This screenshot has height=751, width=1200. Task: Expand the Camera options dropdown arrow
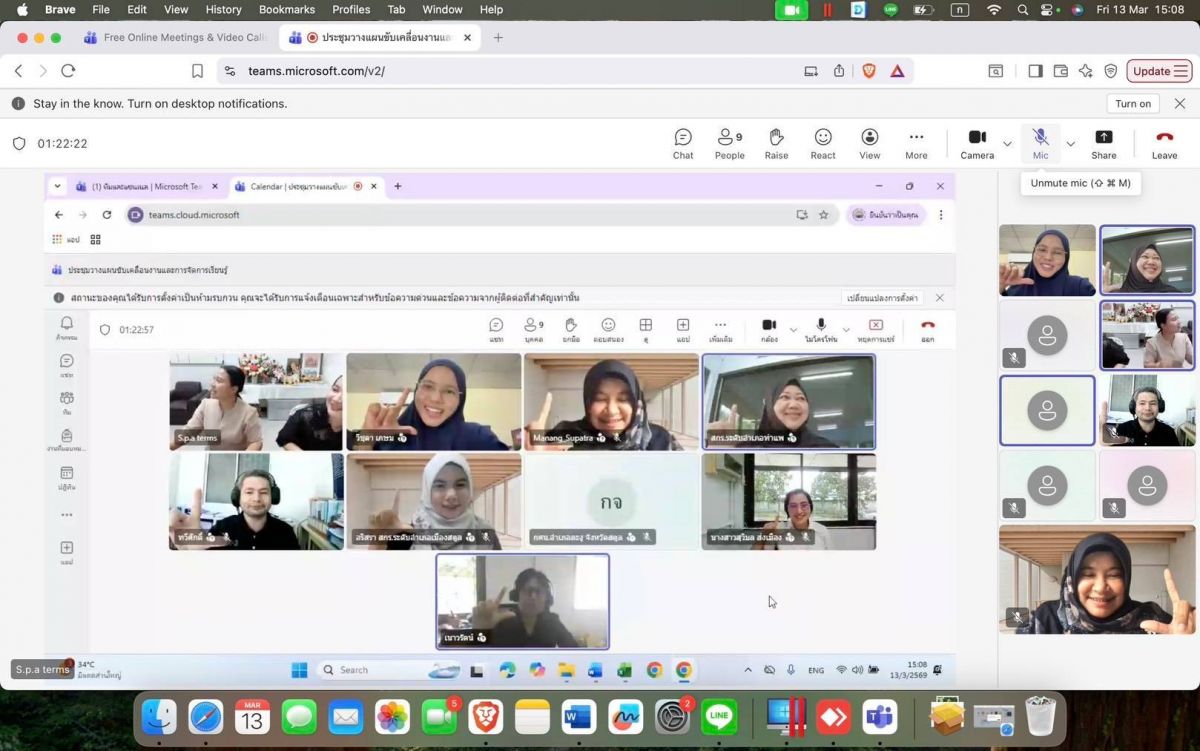click(1007, 144)
